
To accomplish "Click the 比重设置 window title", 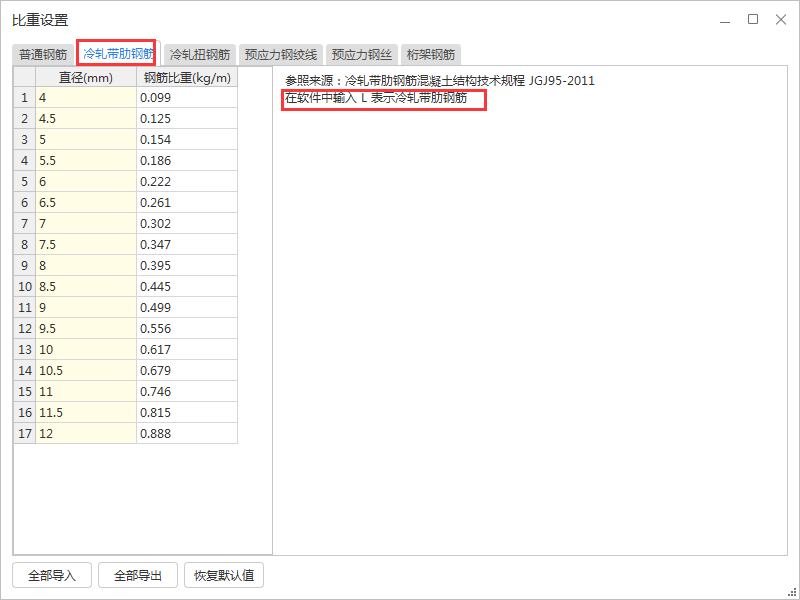I will pyautogui.click(x=40, y=20).
